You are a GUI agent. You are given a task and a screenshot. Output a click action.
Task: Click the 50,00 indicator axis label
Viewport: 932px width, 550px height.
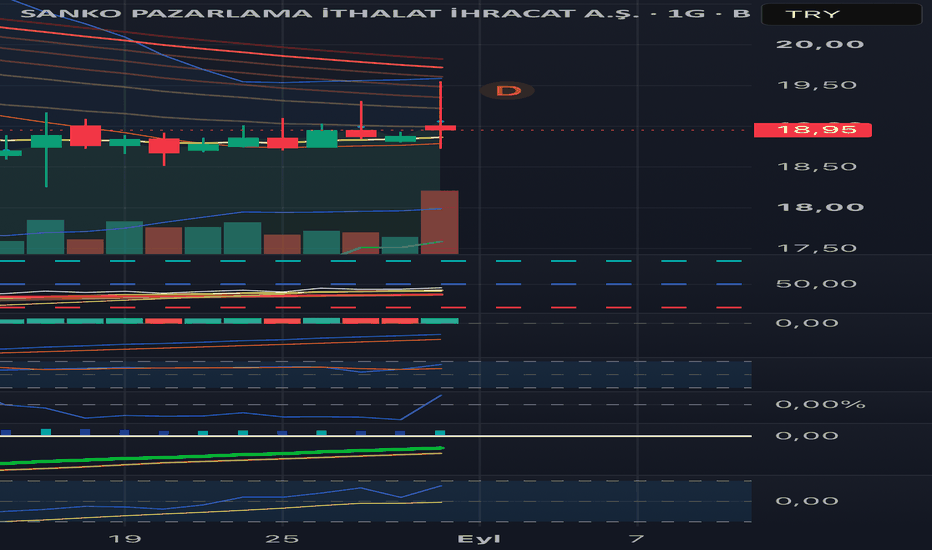[x=816, y=284]
